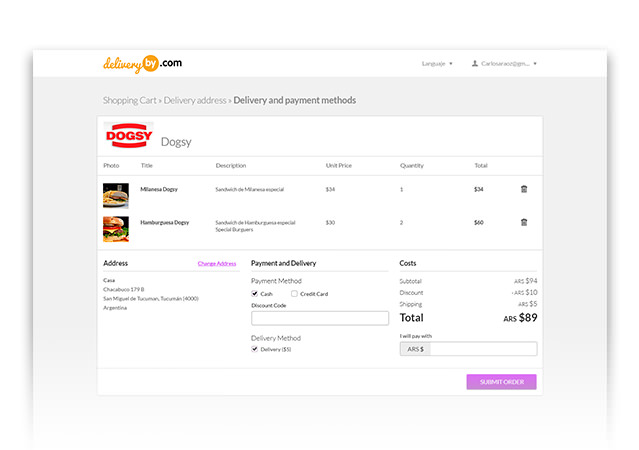Screen dimensions: 639x450
Task: Navigate to Delivery address breadcrumb
Action: (x=195, y=101)
